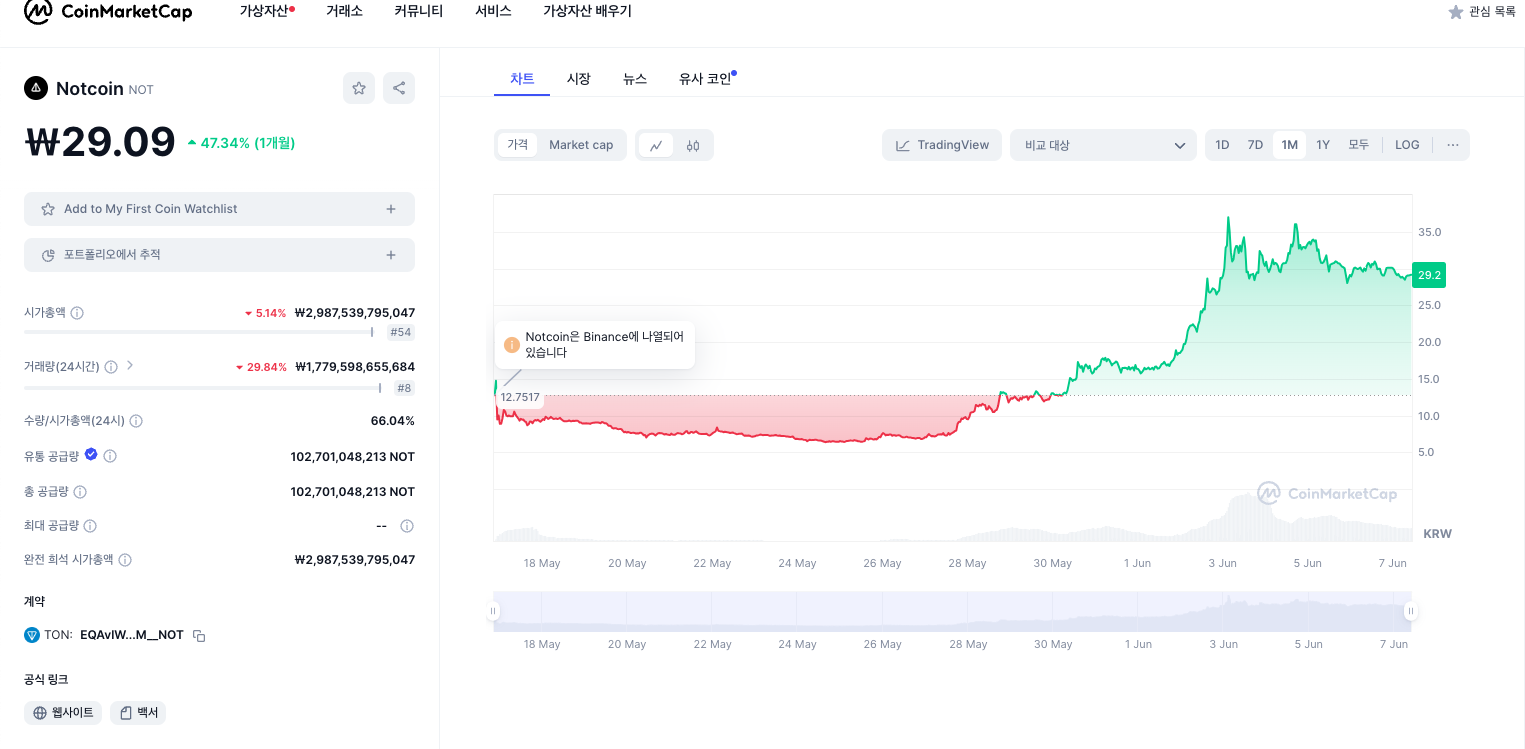Viewport: 1525px width, 749px height.
Task: Click the 12.7517 starting price label
Action: click(520, 397)
